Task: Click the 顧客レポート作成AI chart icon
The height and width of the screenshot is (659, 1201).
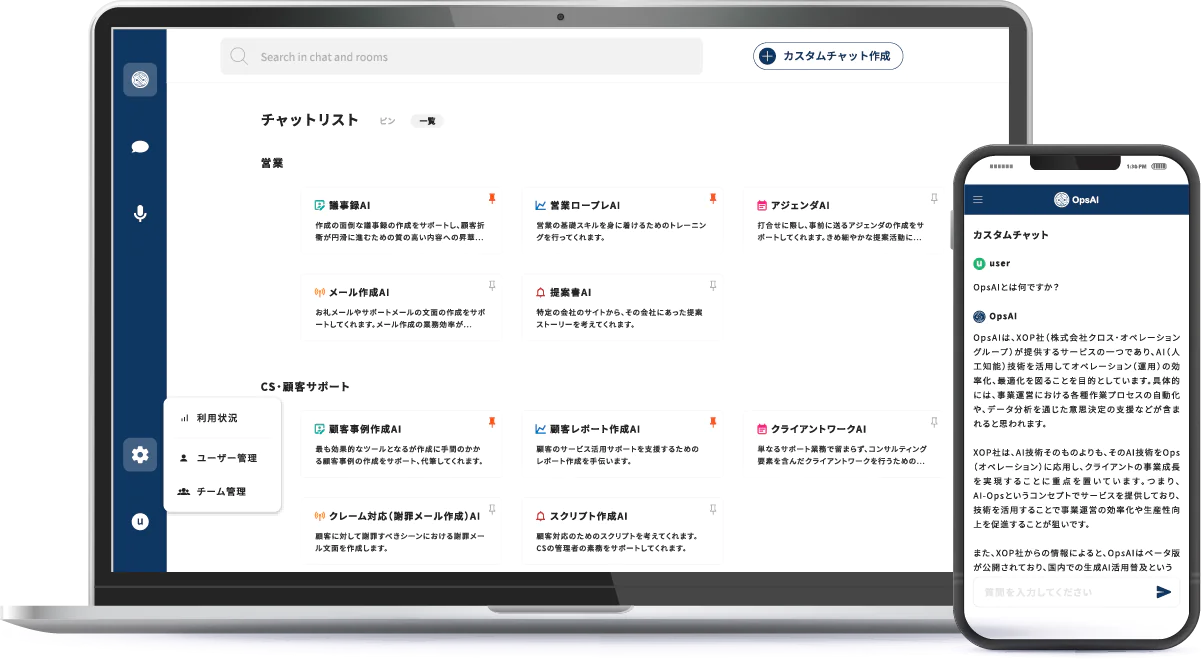Action: (x=541, y=429)
